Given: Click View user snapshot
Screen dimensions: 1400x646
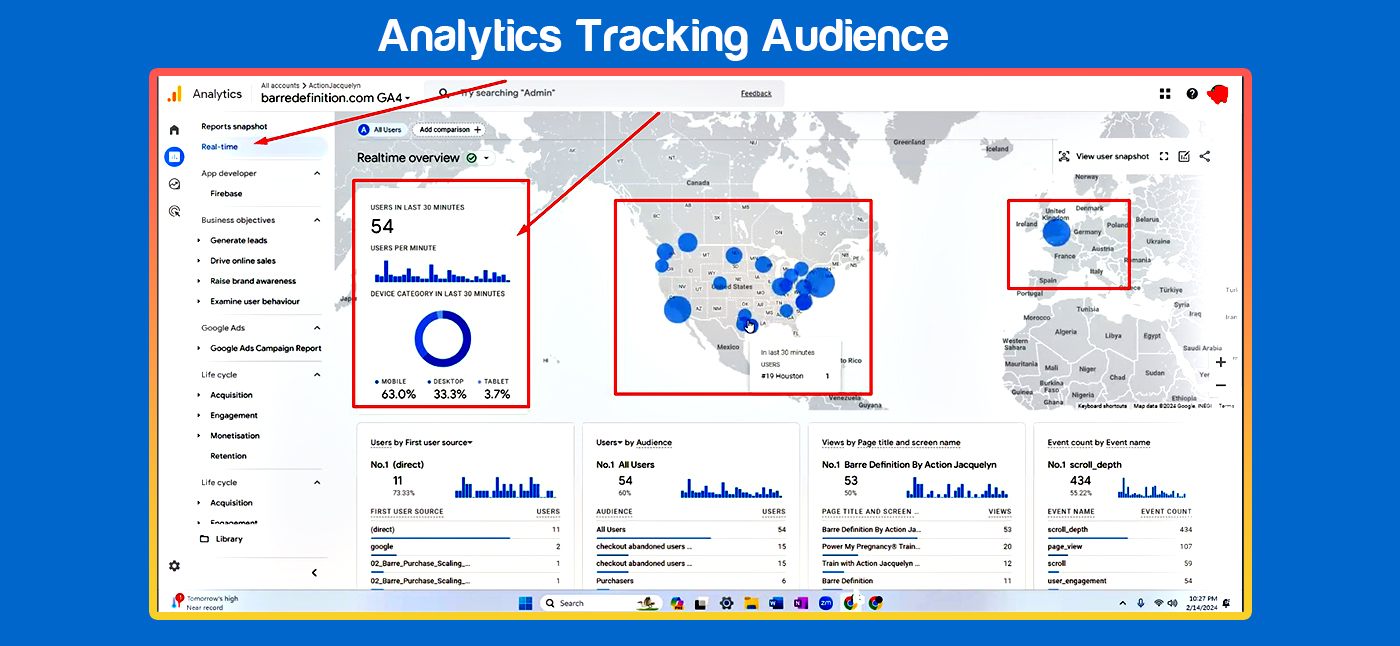Looking at the screenshot, I should point(1104,156).
